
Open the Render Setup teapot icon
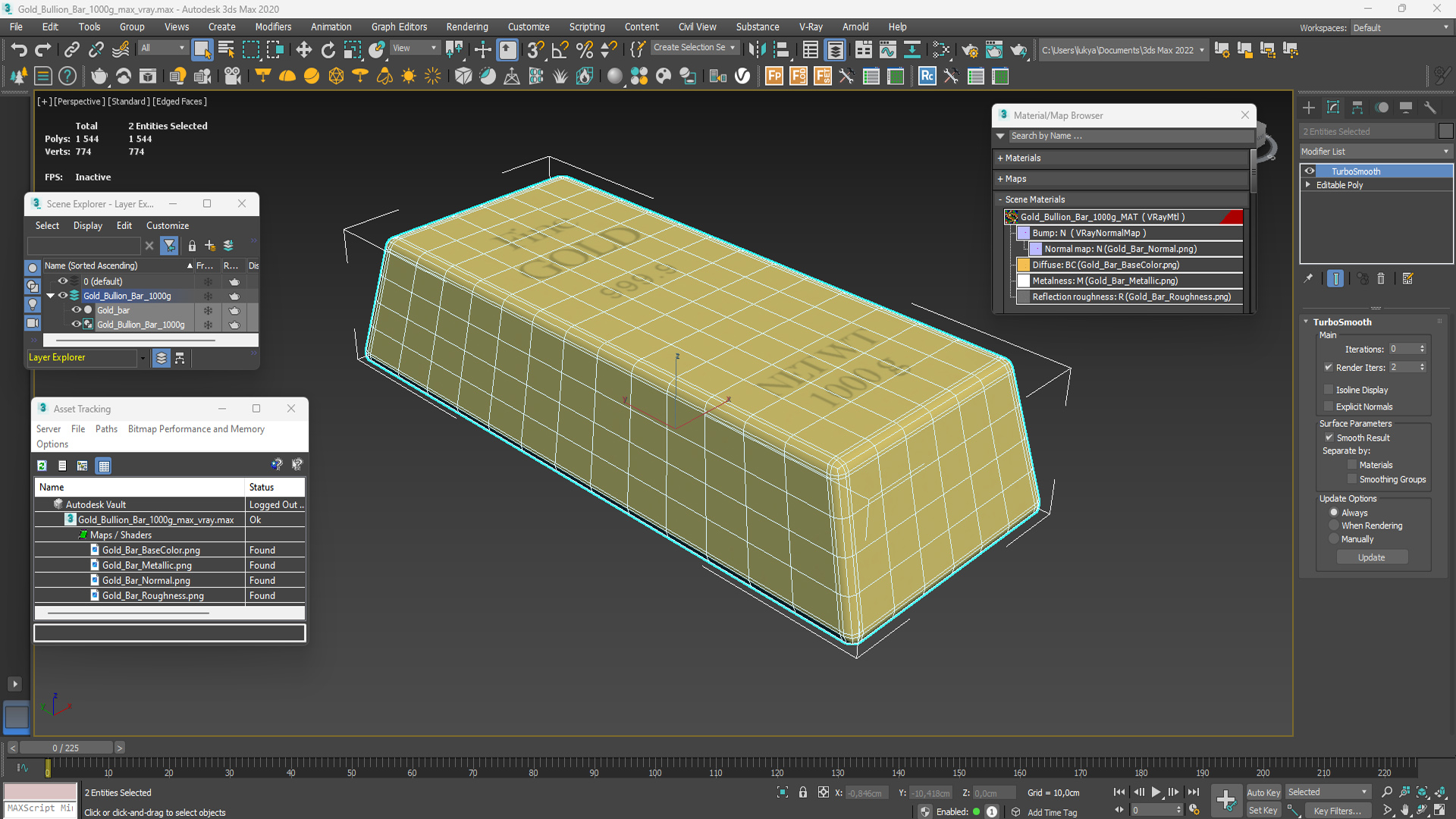[969, 50]
